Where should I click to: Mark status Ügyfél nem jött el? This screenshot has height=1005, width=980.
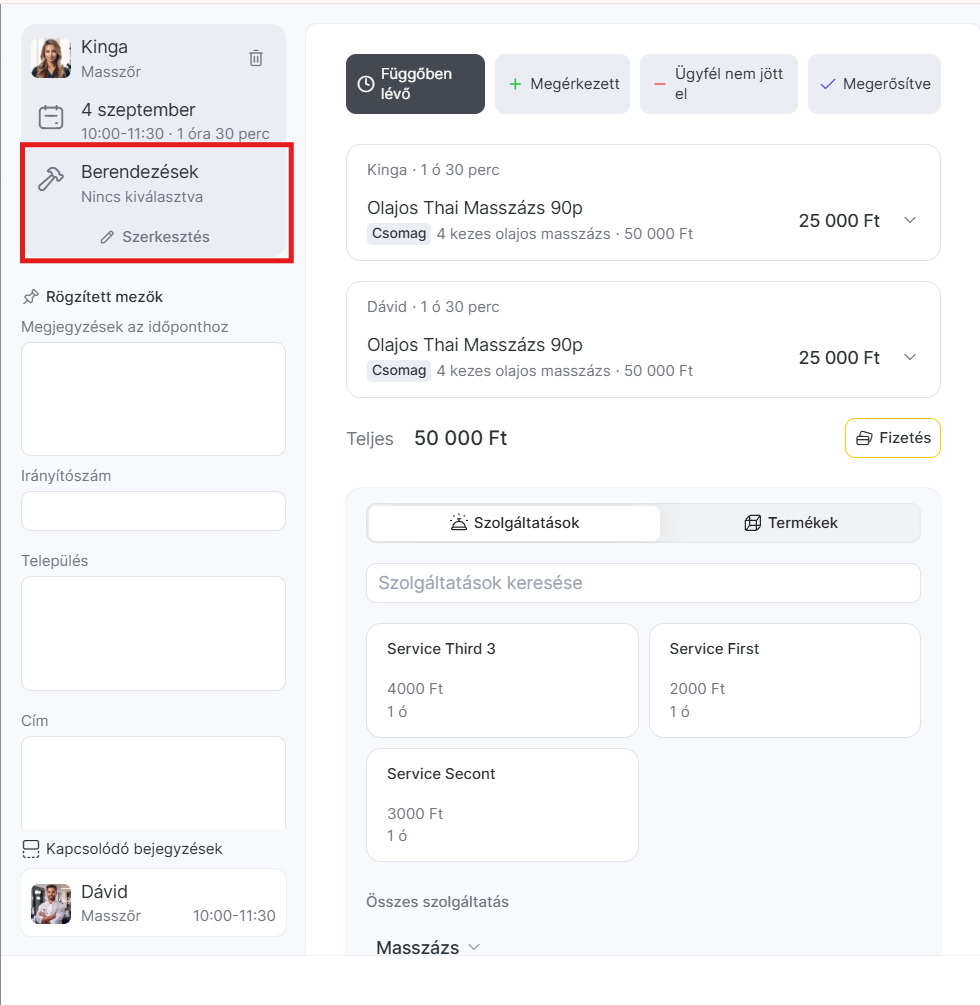tap(718, 84)
